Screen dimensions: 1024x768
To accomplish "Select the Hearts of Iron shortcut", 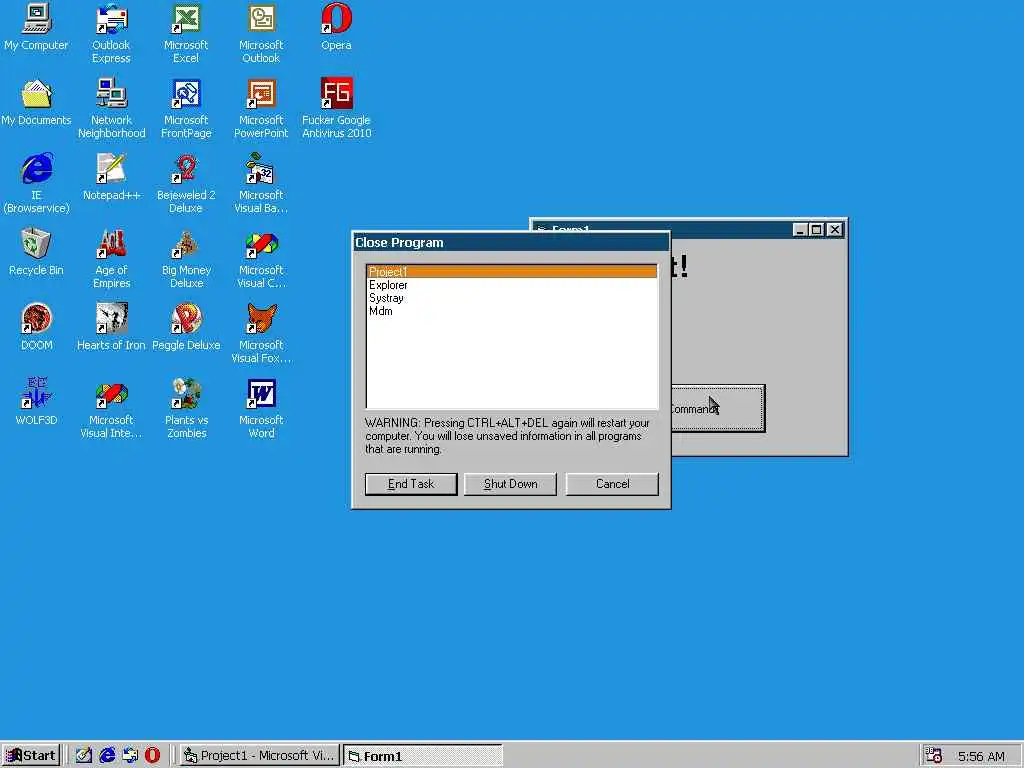I will (112, 327).
